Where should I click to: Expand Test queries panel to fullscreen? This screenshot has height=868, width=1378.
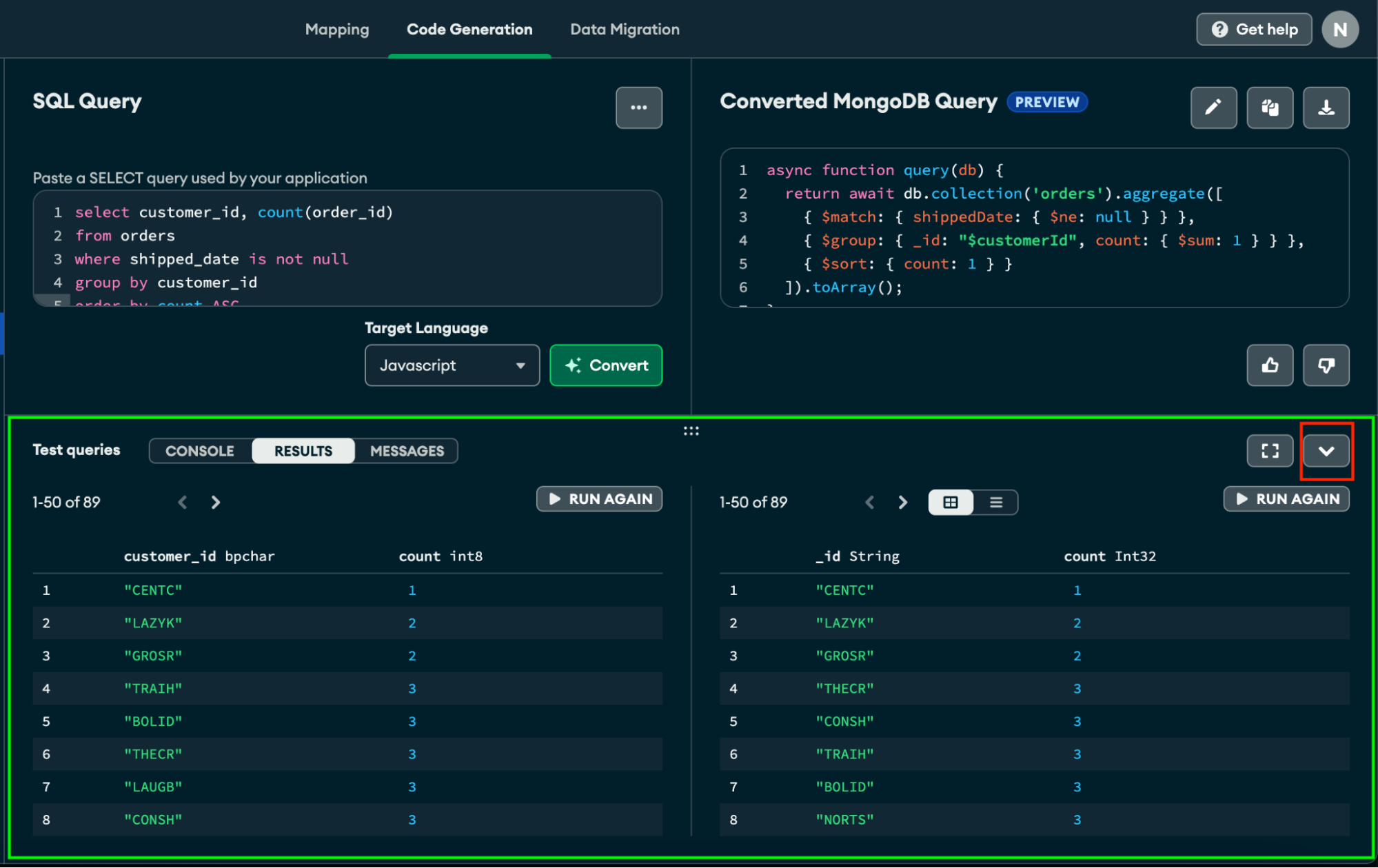pos(1270,451)
